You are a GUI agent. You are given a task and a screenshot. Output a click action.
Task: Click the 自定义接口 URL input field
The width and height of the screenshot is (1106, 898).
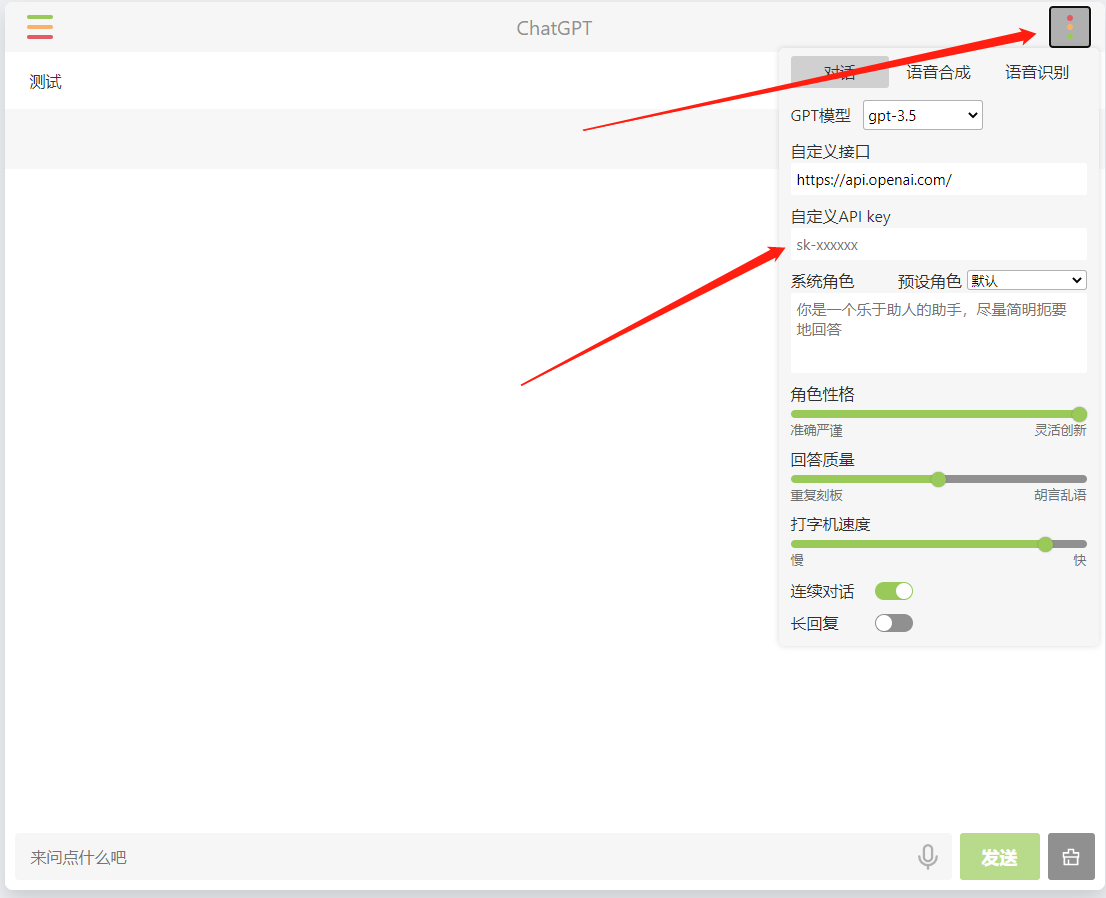(938, 180)
